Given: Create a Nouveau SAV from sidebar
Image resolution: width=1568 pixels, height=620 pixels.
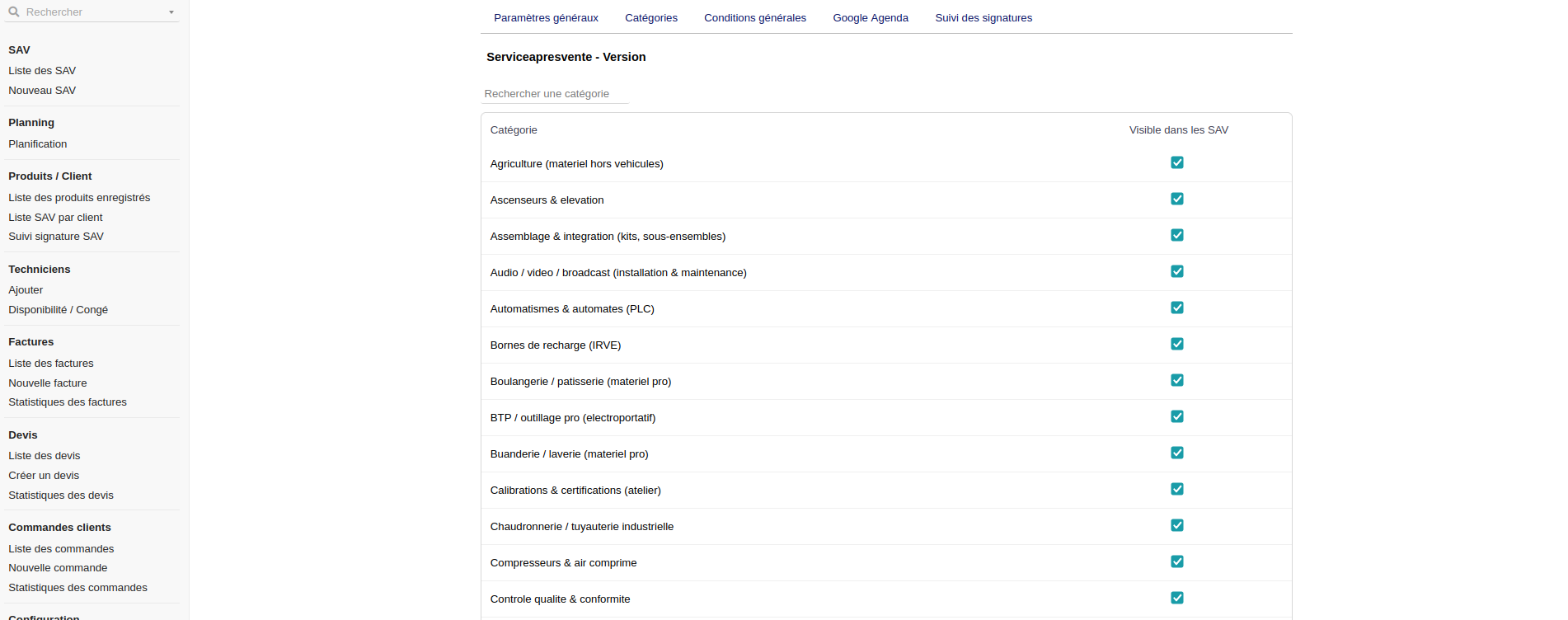Looking at the screenshot, I should tap(42, 91).
